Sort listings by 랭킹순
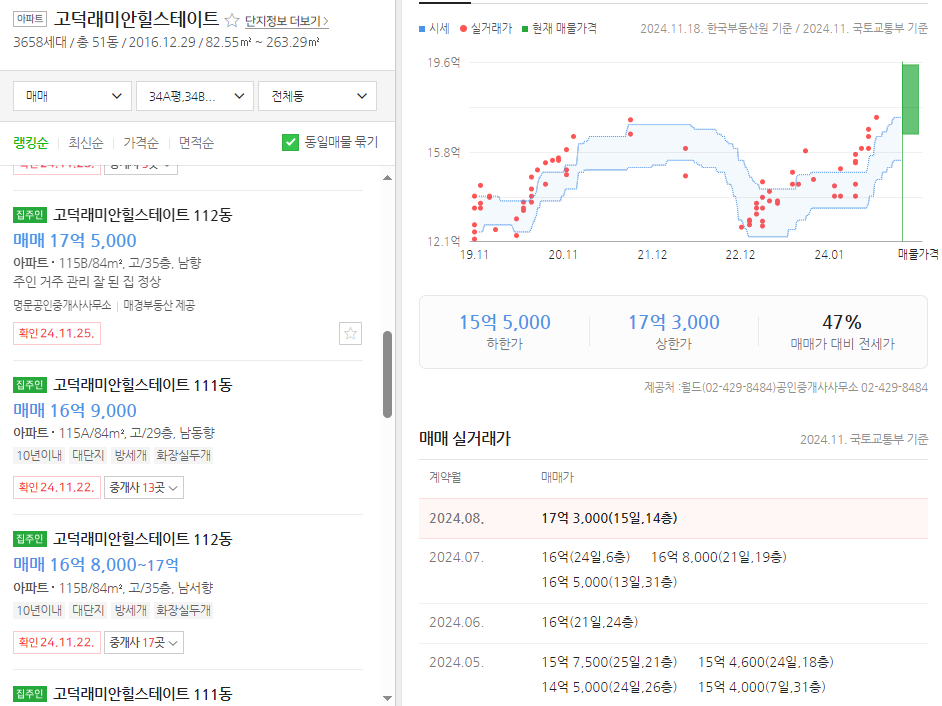Viewport: 942px width, 706px height. tap(31, 142)
